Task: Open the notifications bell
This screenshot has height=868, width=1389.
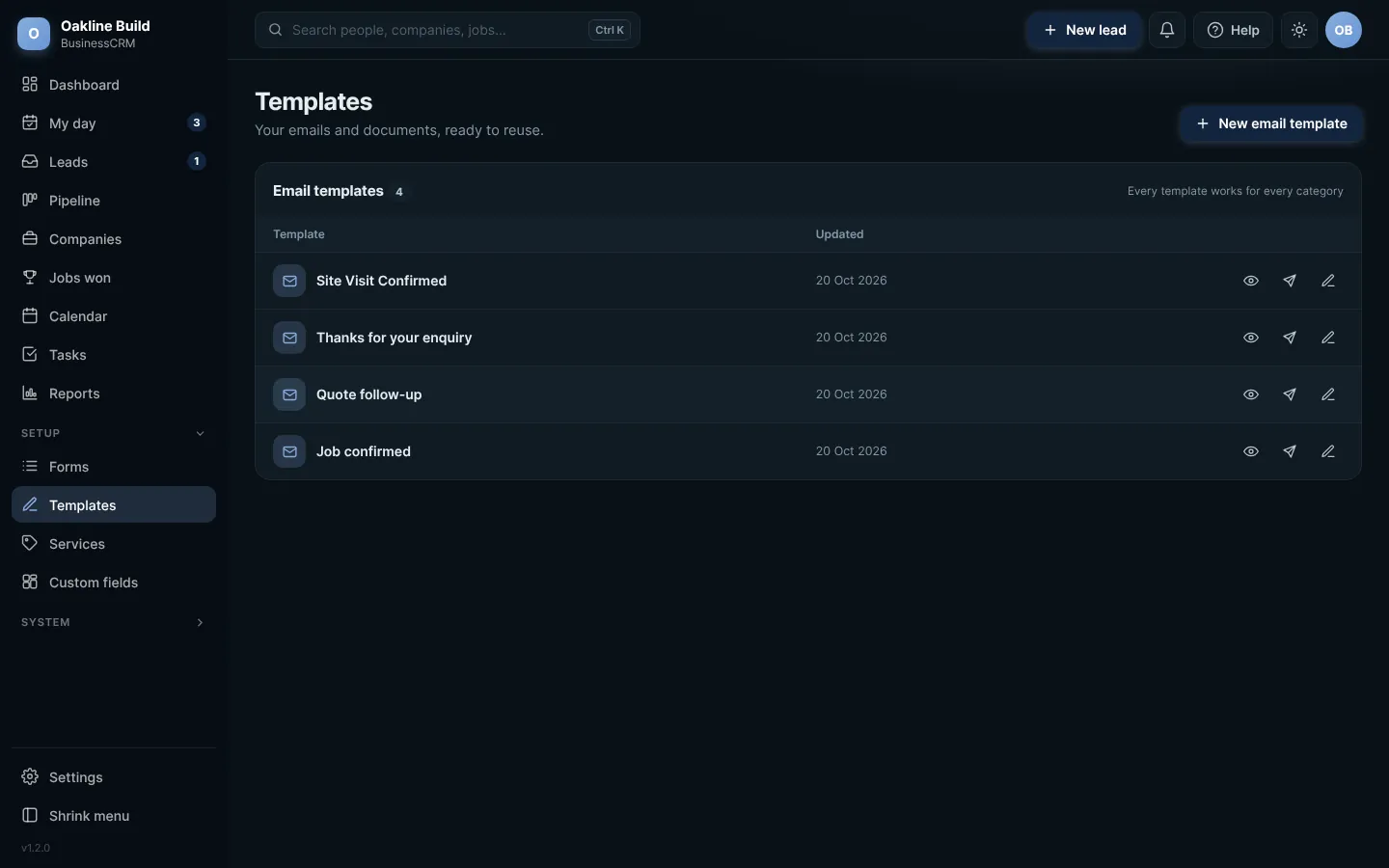Action: 1167,30
